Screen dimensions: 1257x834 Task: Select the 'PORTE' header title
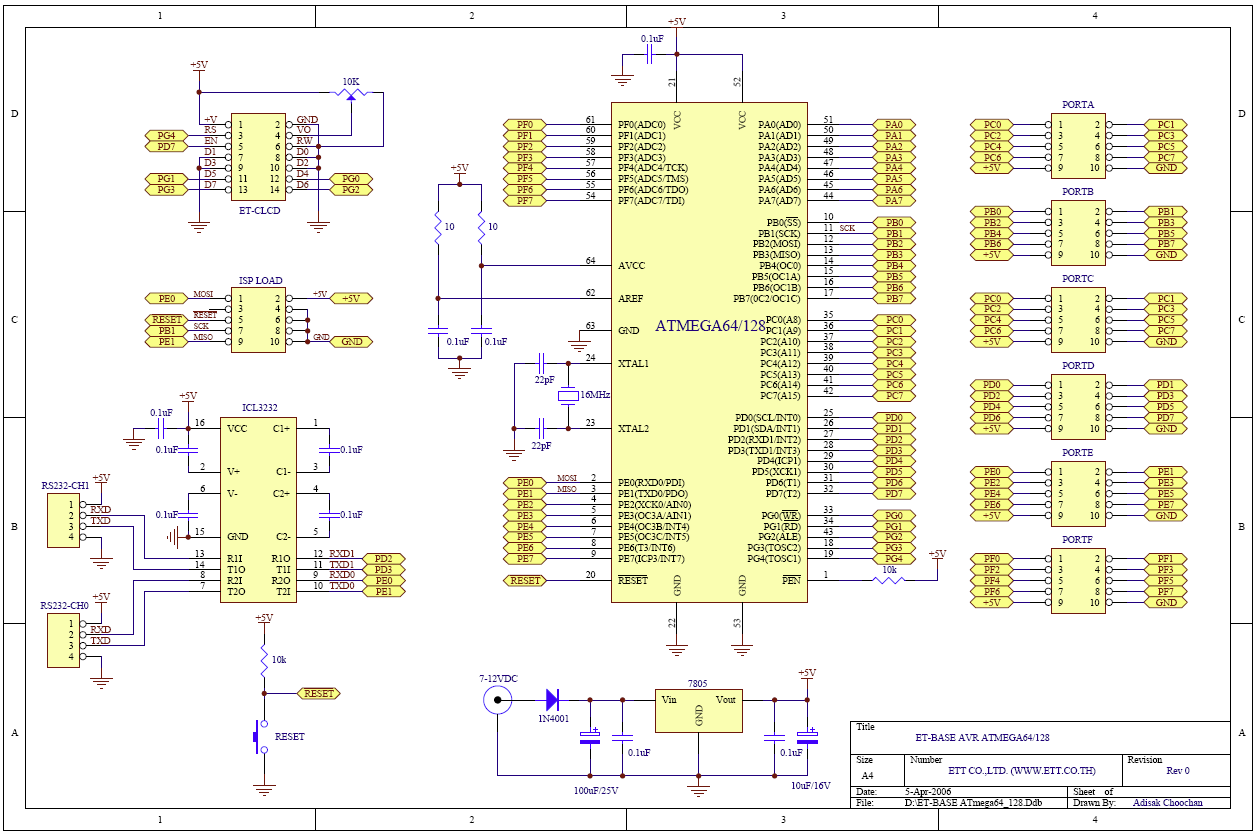[1078, 452]
